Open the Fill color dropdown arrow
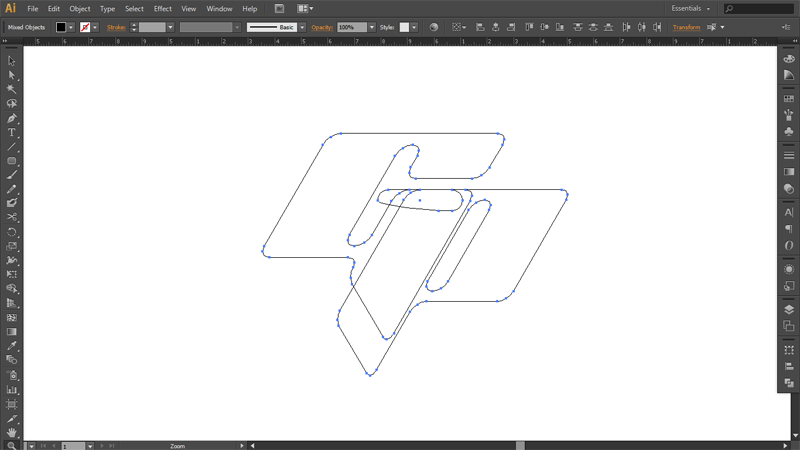 tap(71, 28)
